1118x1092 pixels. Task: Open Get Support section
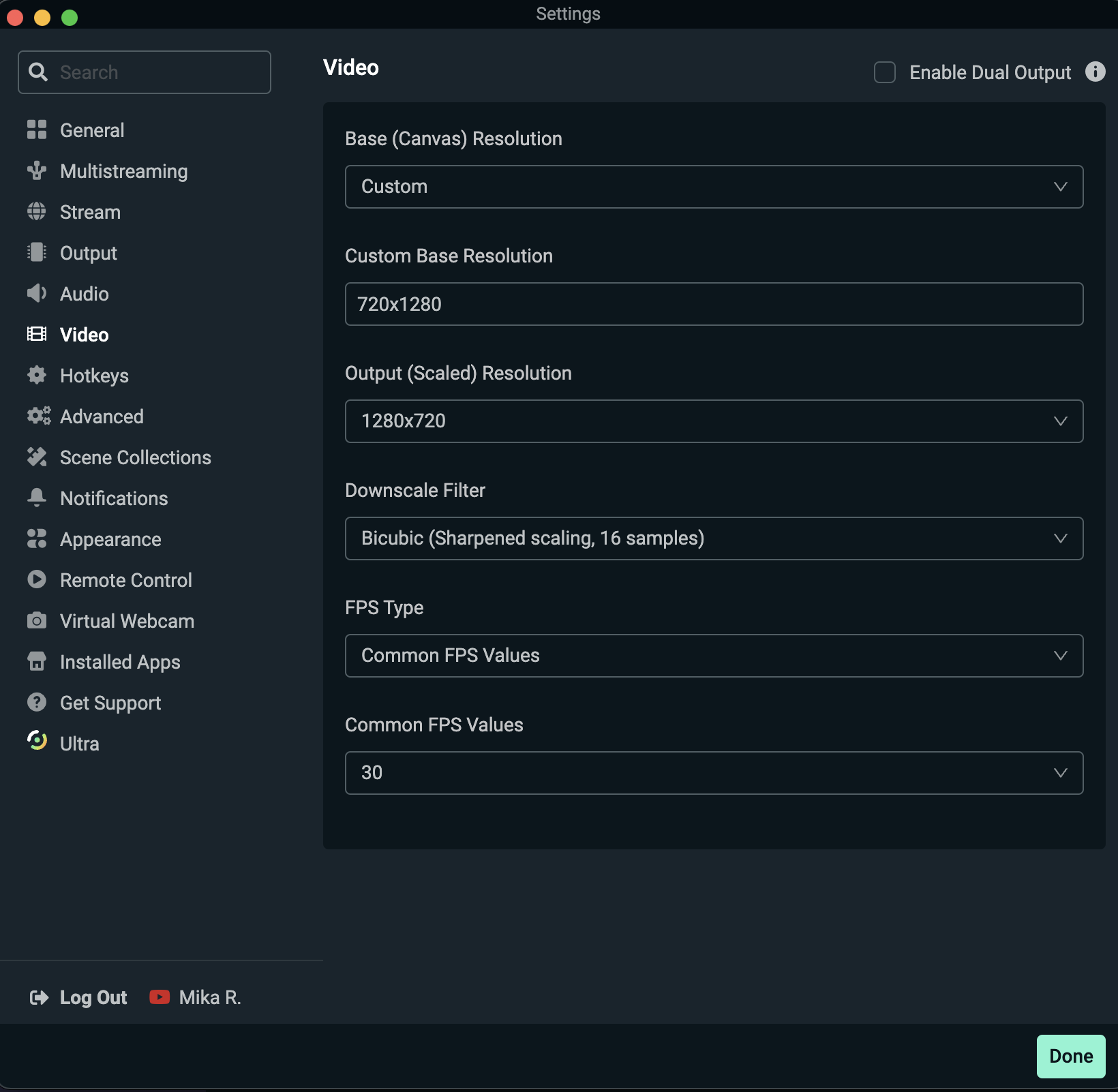(x=110, y=703)
